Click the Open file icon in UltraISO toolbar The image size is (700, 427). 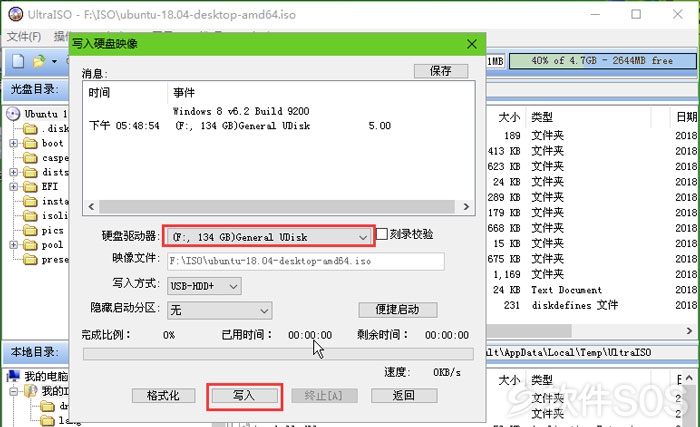pyautogui.click(x=39, y=61)
